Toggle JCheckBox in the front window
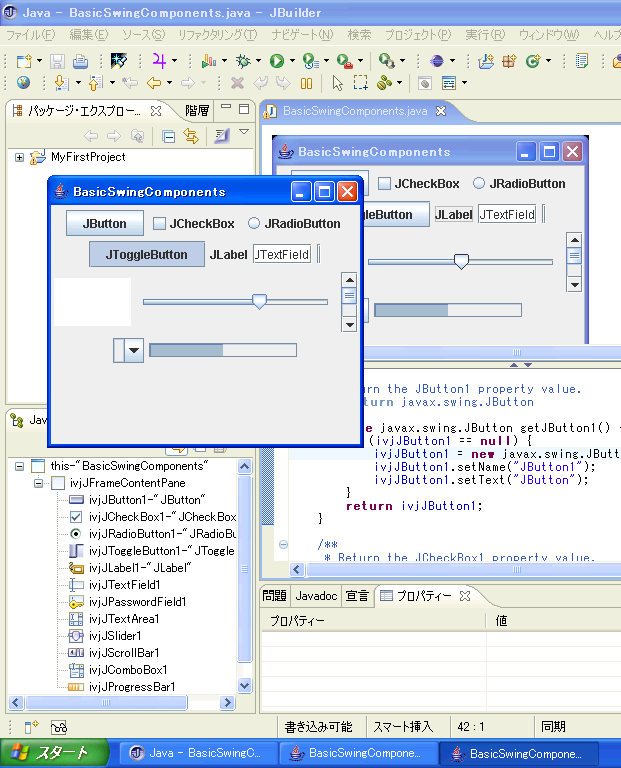Image resolution: width=621 pixels, height=768 pixels. point(159,224)
